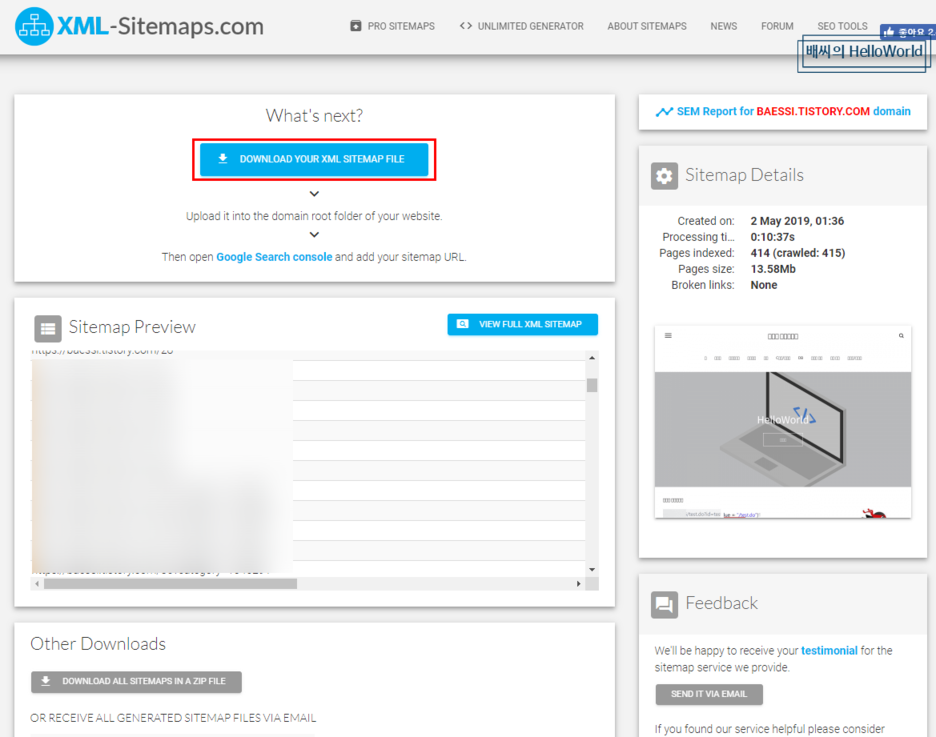Click the XML-Sitemaps.com site title text

coord(160,26)
